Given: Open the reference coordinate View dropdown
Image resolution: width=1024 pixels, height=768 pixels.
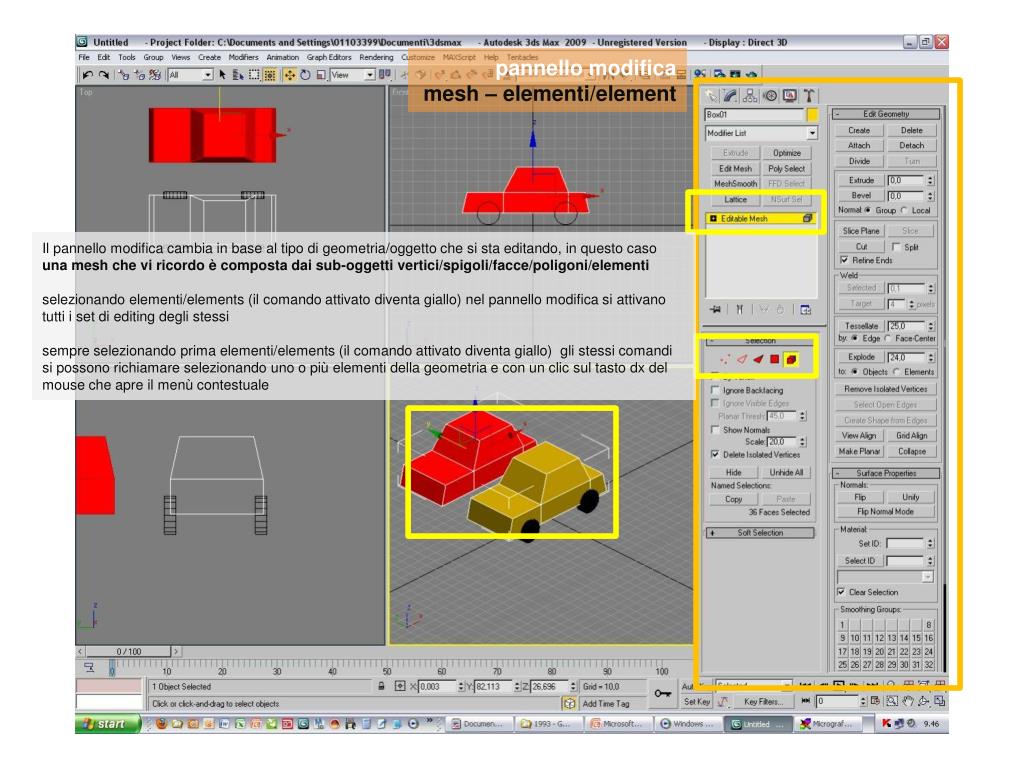Looking at the screenshot, I should [369, 75].
